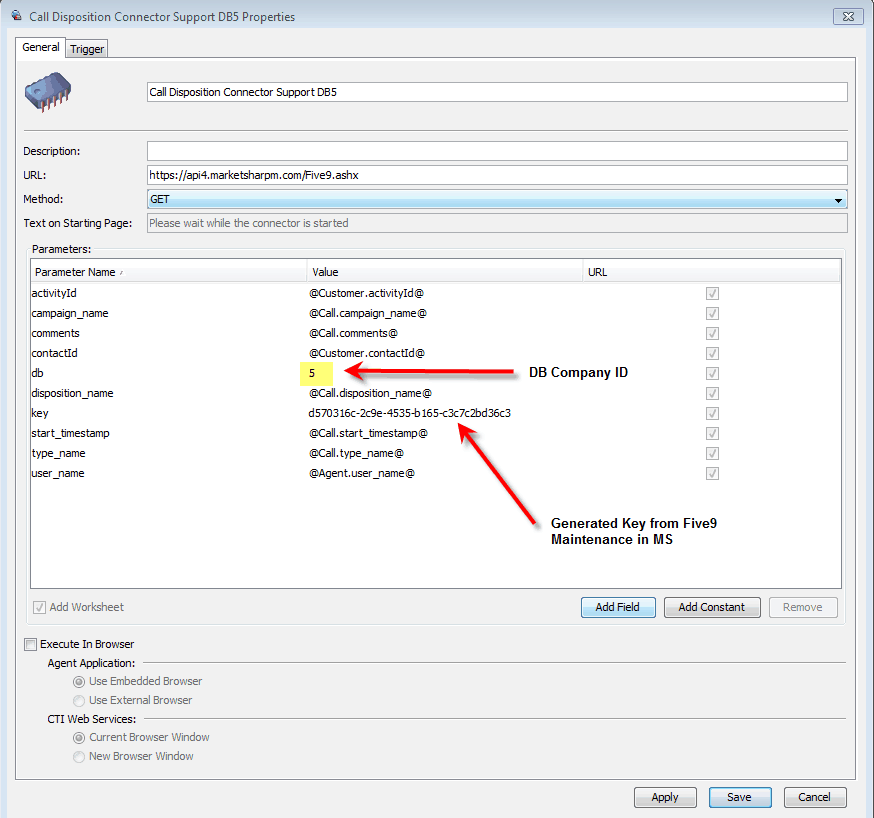Click the @Call.comments@ value

click(x=353, y=333)
